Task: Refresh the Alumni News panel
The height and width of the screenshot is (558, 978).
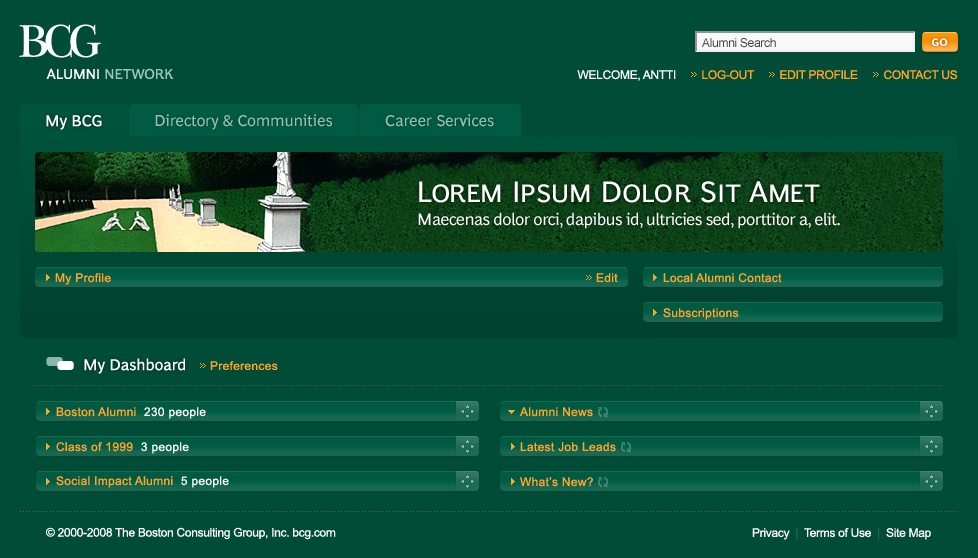Action: coord(604,412)
